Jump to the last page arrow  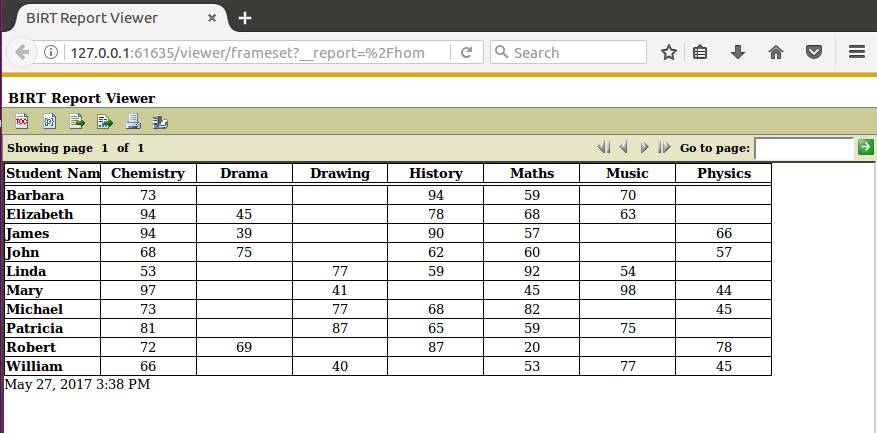[664, 148]
